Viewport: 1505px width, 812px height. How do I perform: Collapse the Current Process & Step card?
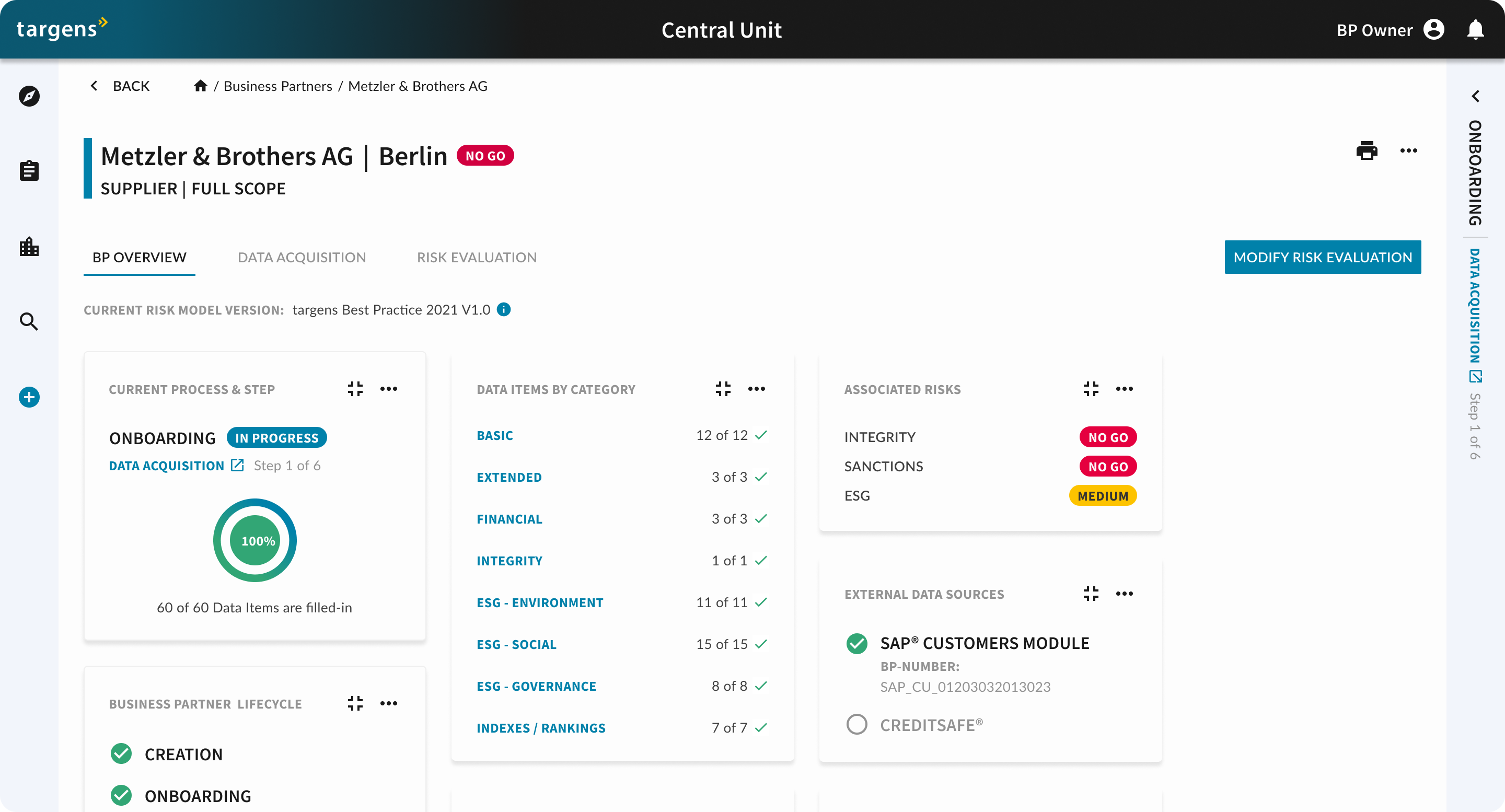click(x=355, y=389)
